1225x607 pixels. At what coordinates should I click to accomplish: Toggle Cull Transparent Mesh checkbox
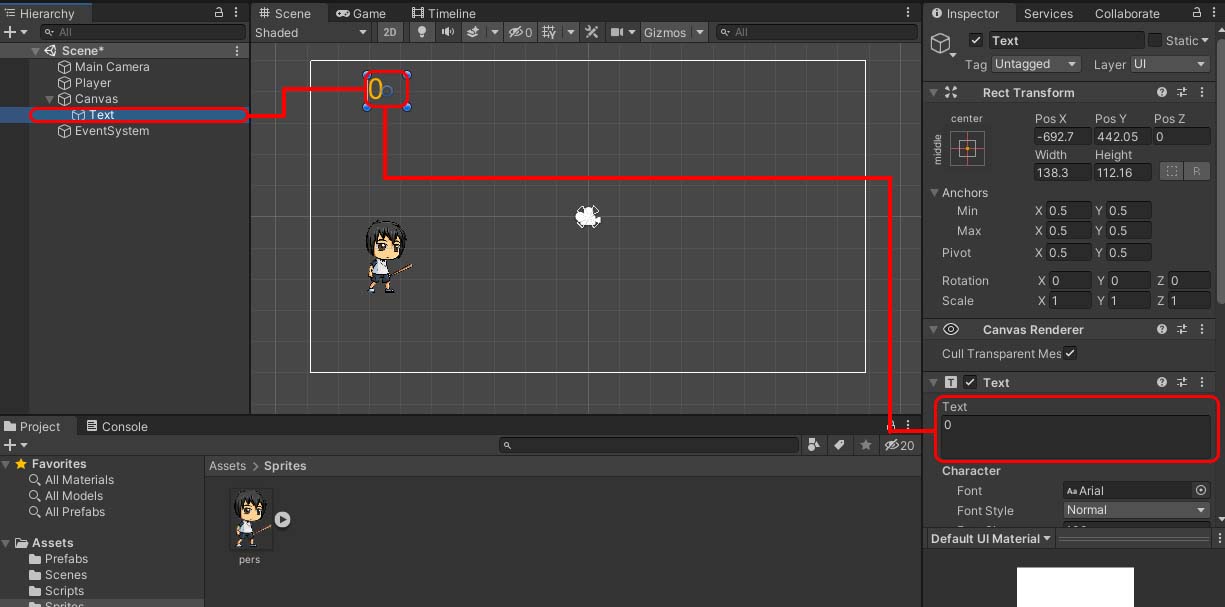1070,353
